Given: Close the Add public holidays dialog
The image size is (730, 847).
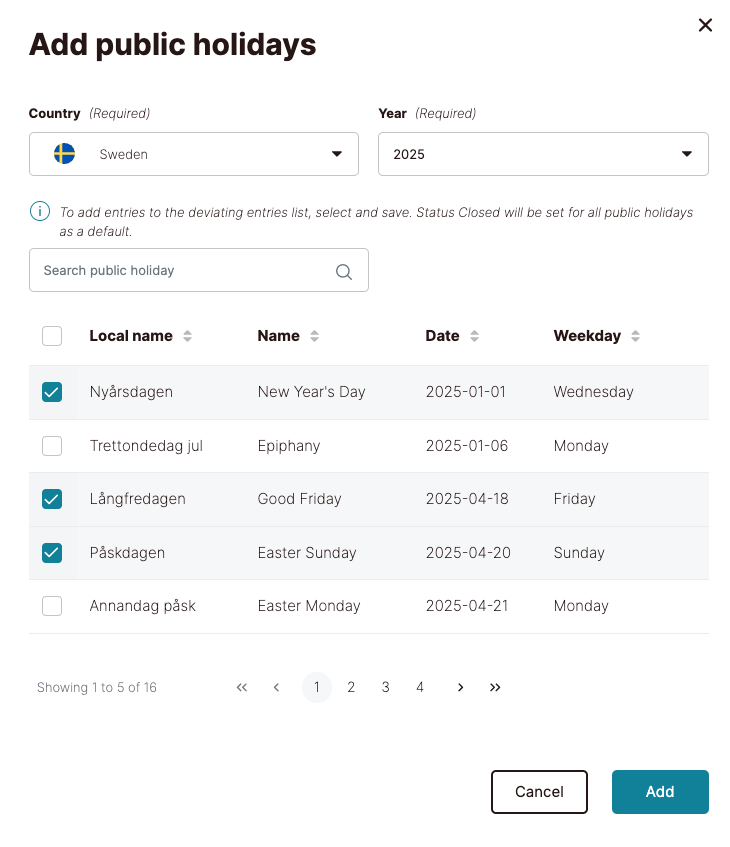Looking at the screenshot, I should coord(705,25).
